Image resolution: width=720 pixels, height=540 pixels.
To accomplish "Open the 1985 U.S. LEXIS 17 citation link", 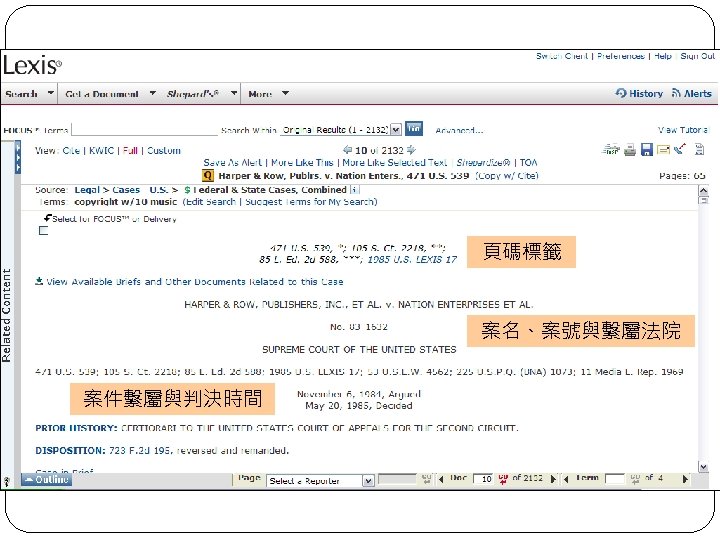I will click(x=412, y=259).
